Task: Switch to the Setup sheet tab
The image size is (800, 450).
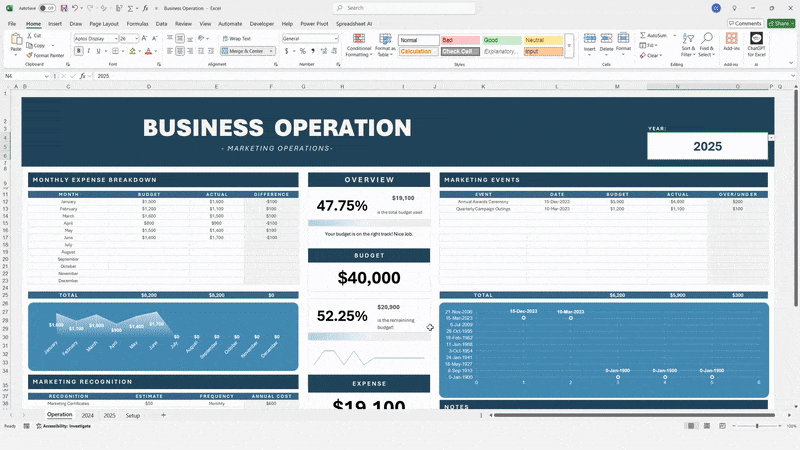Action: pos(132,414)
